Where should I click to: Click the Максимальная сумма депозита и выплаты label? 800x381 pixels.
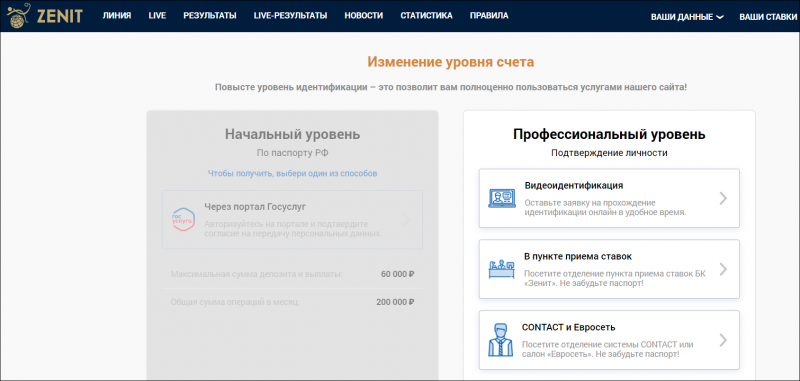coord(257,274)
